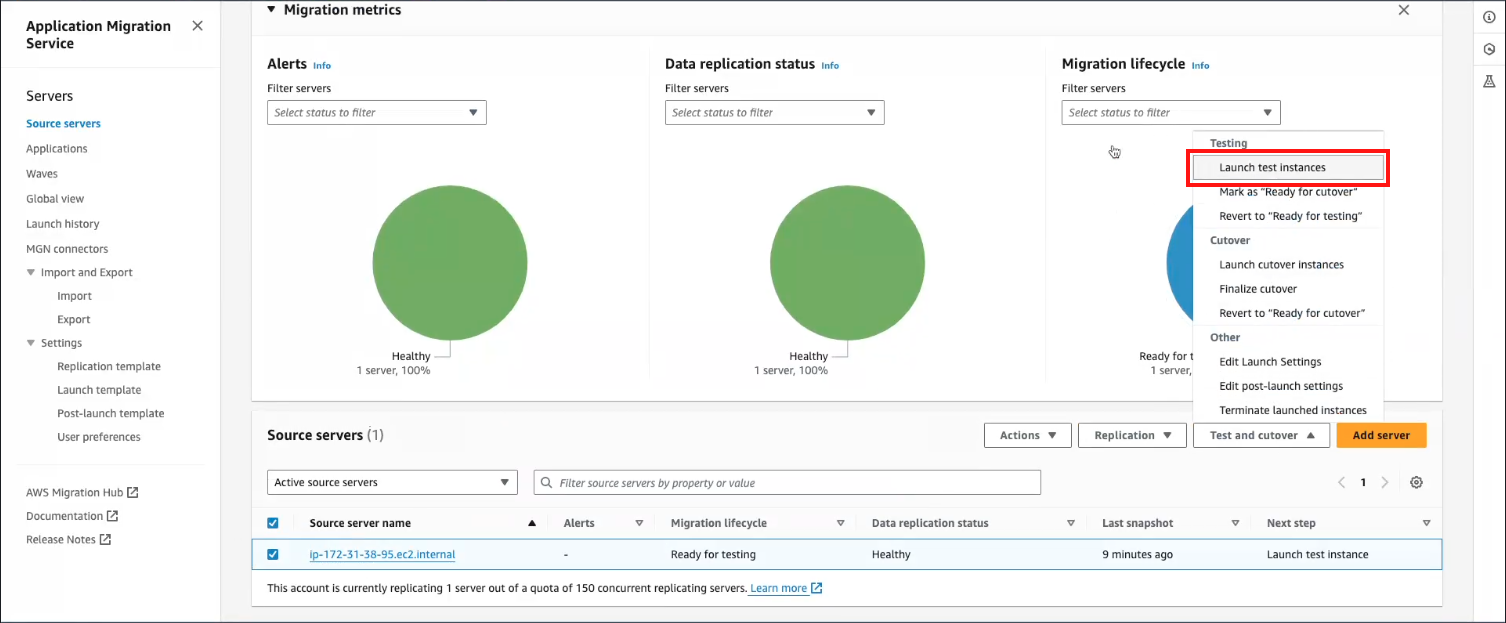
Task: Open ip-172-31-38-95.ec2.internal server link
Action: click(x=382, y=554)
